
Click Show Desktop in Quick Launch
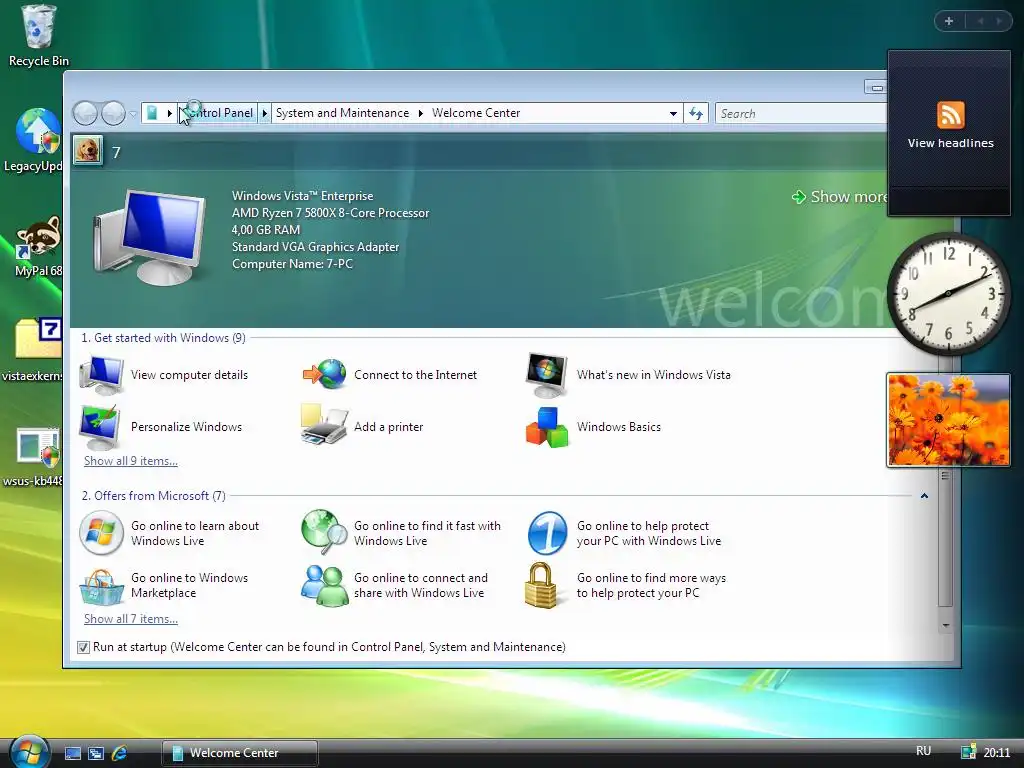tap(73, 753)
